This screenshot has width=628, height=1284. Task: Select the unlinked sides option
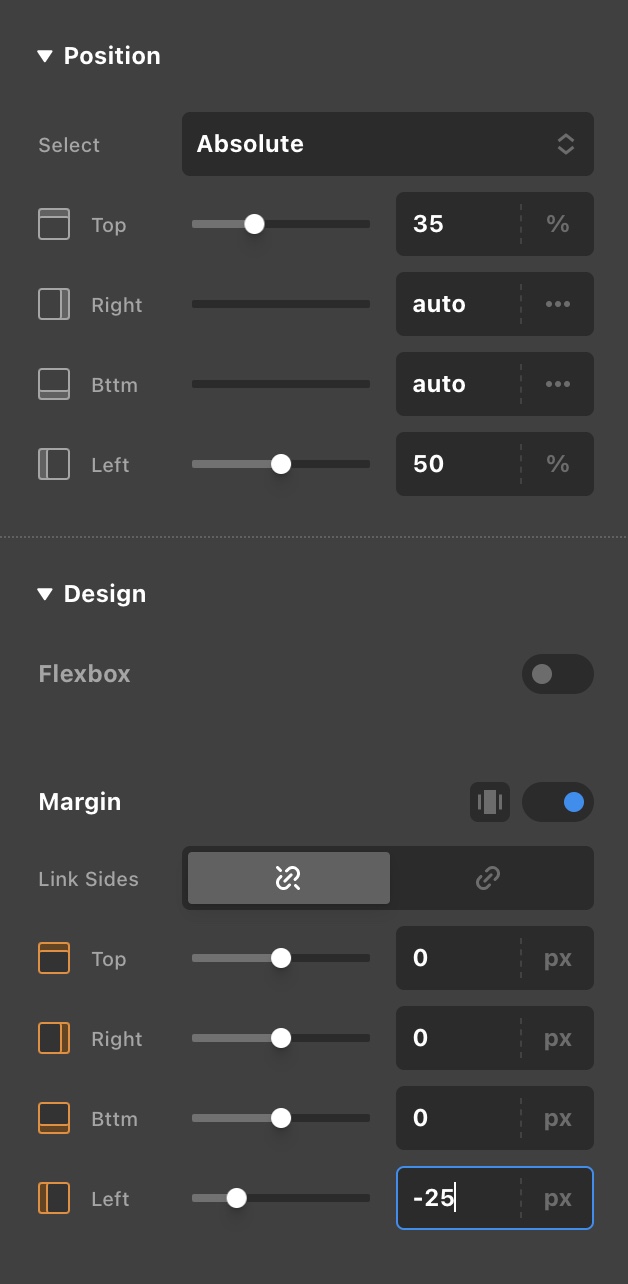point(288,878)
